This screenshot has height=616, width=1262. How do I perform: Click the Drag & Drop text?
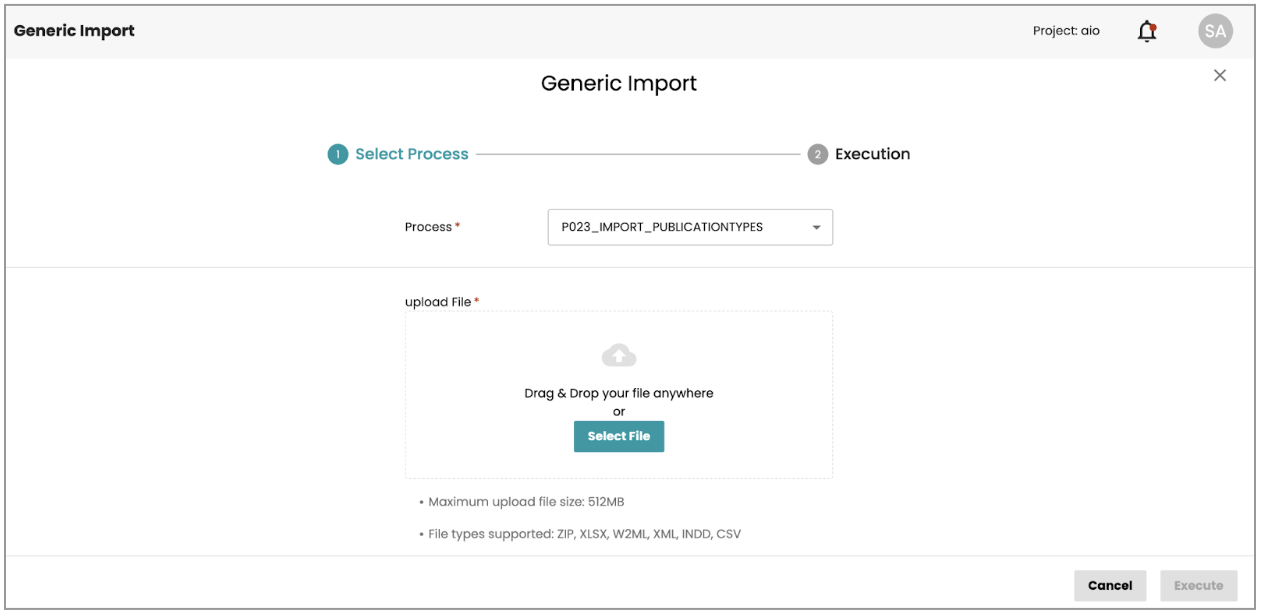(619, 393)
